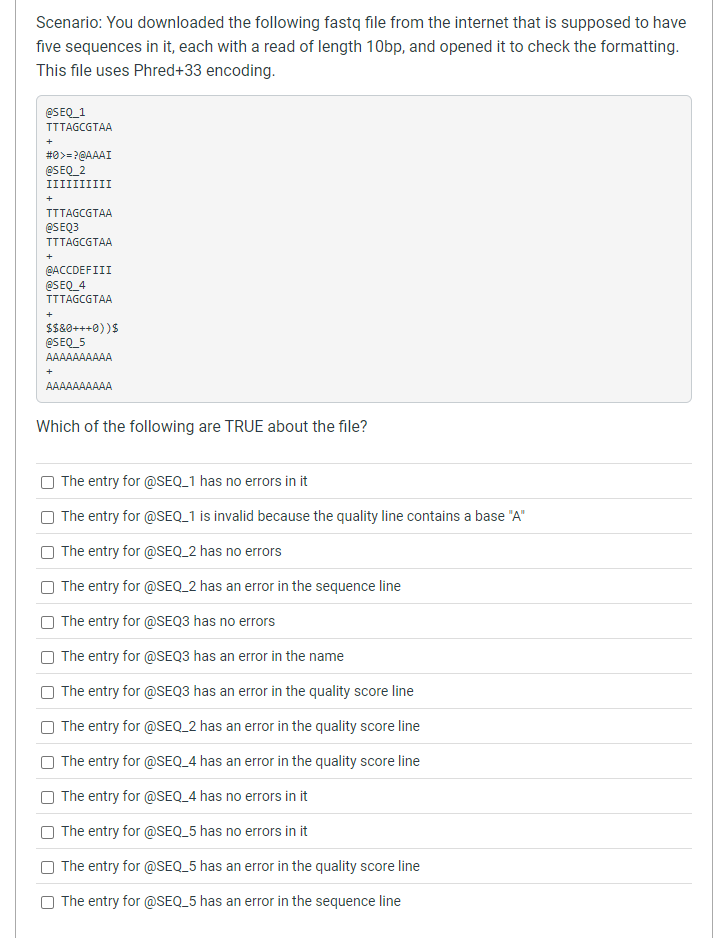The height and width of the screenshot is (938, 726).
Task: Check "The entry for @SEQ_1 has no errors in it"
Action: pos(47,482)
